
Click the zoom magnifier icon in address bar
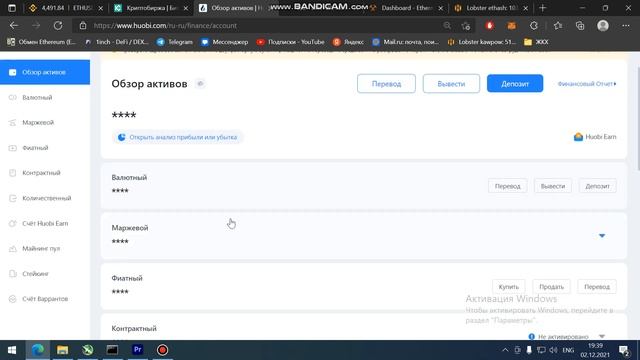(447, 26)
